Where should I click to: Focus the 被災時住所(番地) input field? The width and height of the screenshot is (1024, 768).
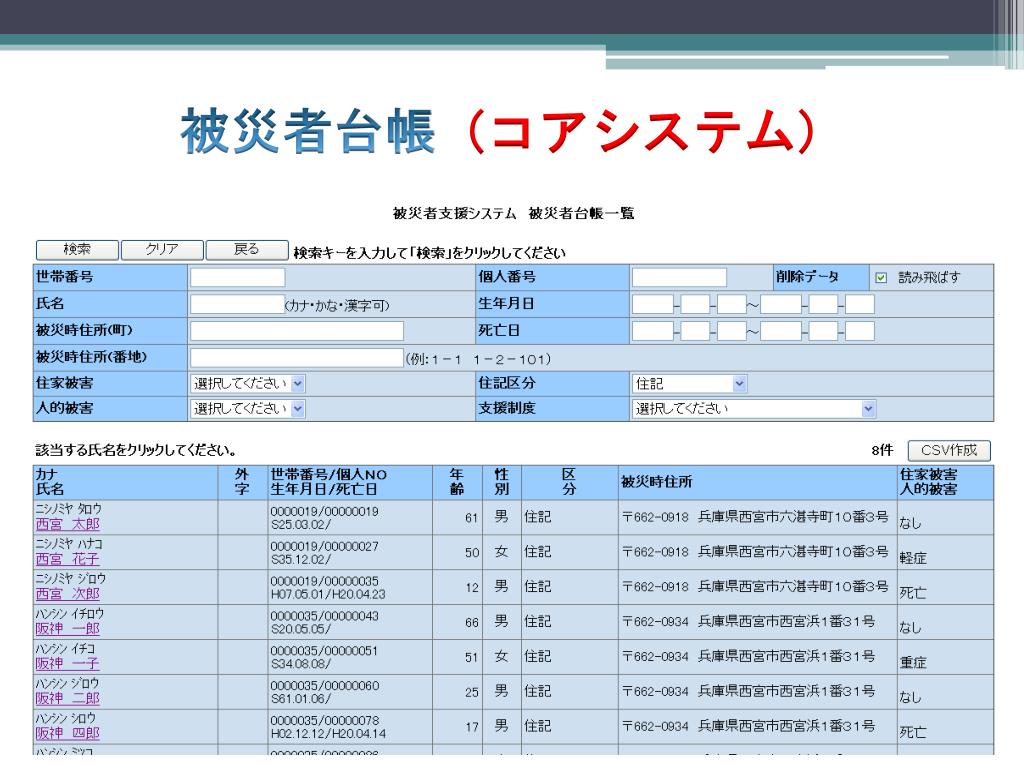coord(296,357)
